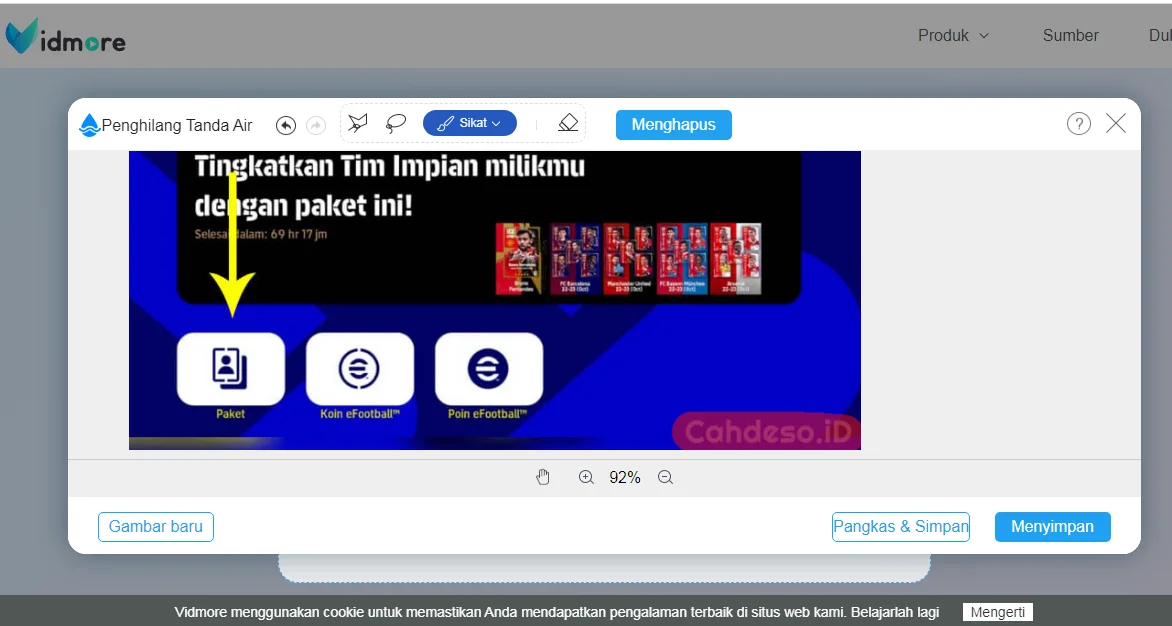Open the Produk menu
This screenshot has width=1172, height=626.
click(x=953, y=35)
